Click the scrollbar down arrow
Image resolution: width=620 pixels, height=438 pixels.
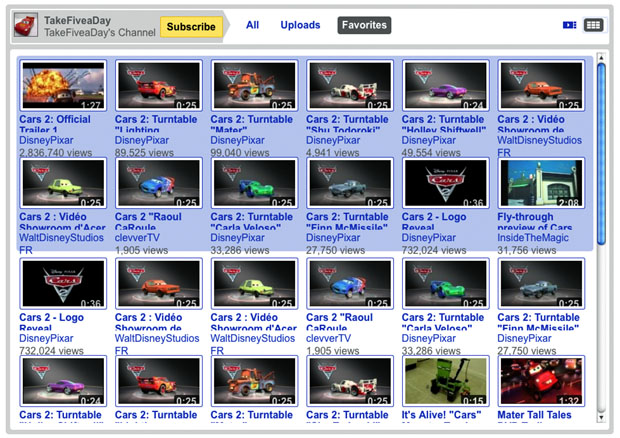tap(601, 417)
